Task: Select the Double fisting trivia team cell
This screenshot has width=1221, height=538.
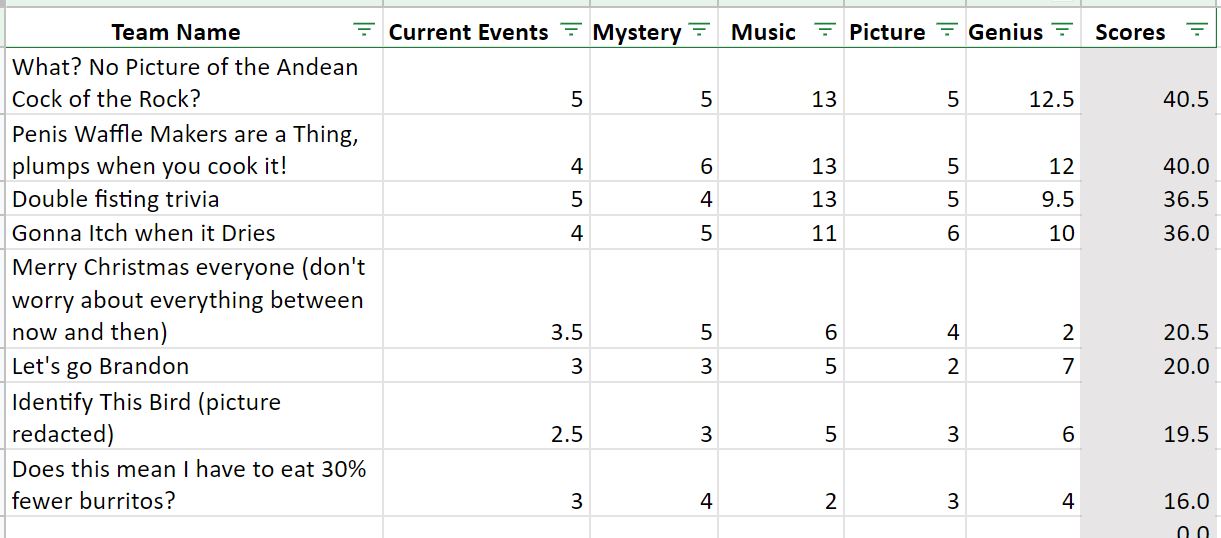Action: pos(195,199)
